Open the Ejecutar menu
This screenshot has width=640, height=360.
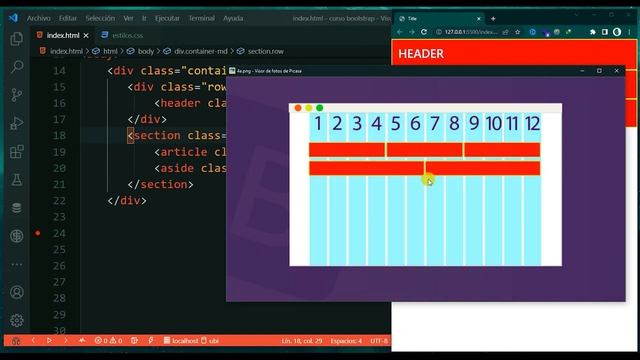coord(167,18)
